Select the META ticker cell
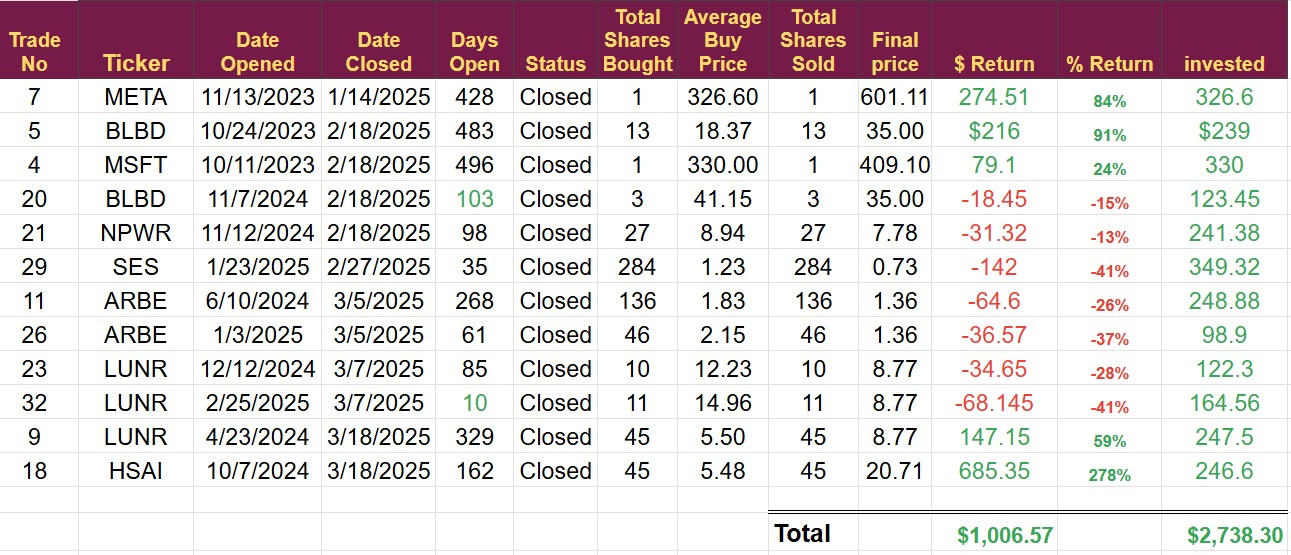Screen dimensions: 1291x555 (136, 97)
